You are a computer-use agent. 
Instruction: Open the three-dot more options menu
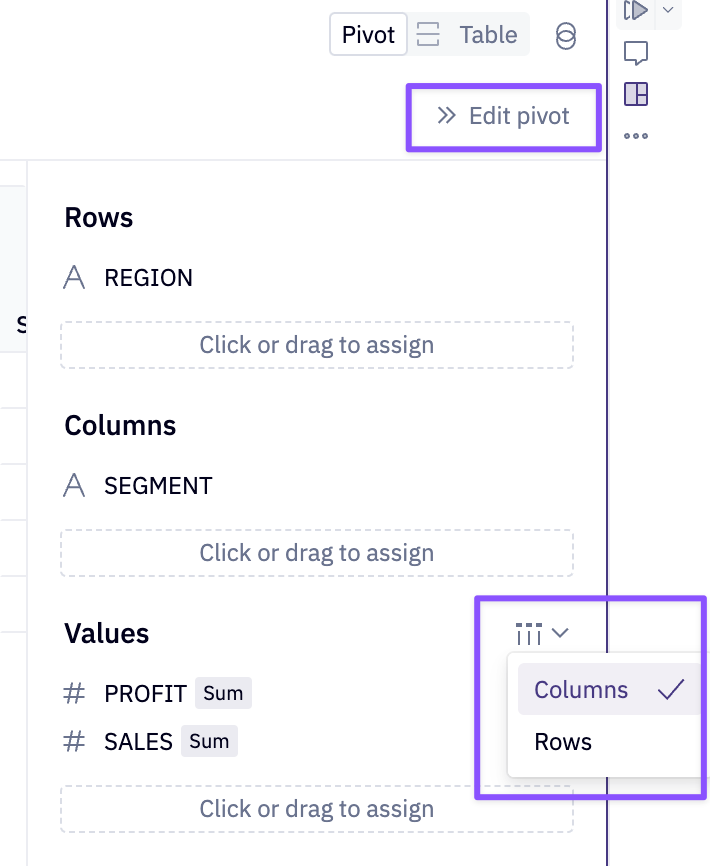pos(636,136)
